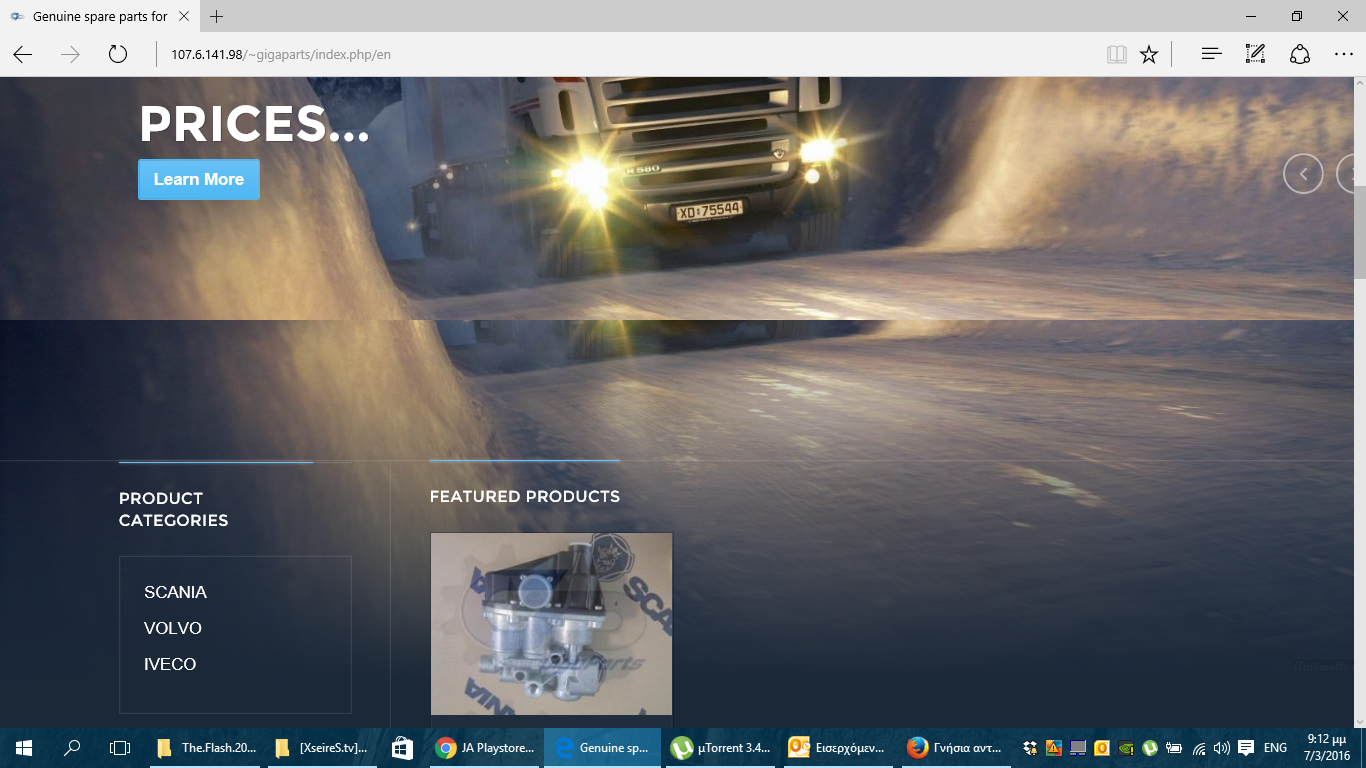Open the Outlook tray icon
Screen dimensions: 1366x768
(x=1102, y=748)
